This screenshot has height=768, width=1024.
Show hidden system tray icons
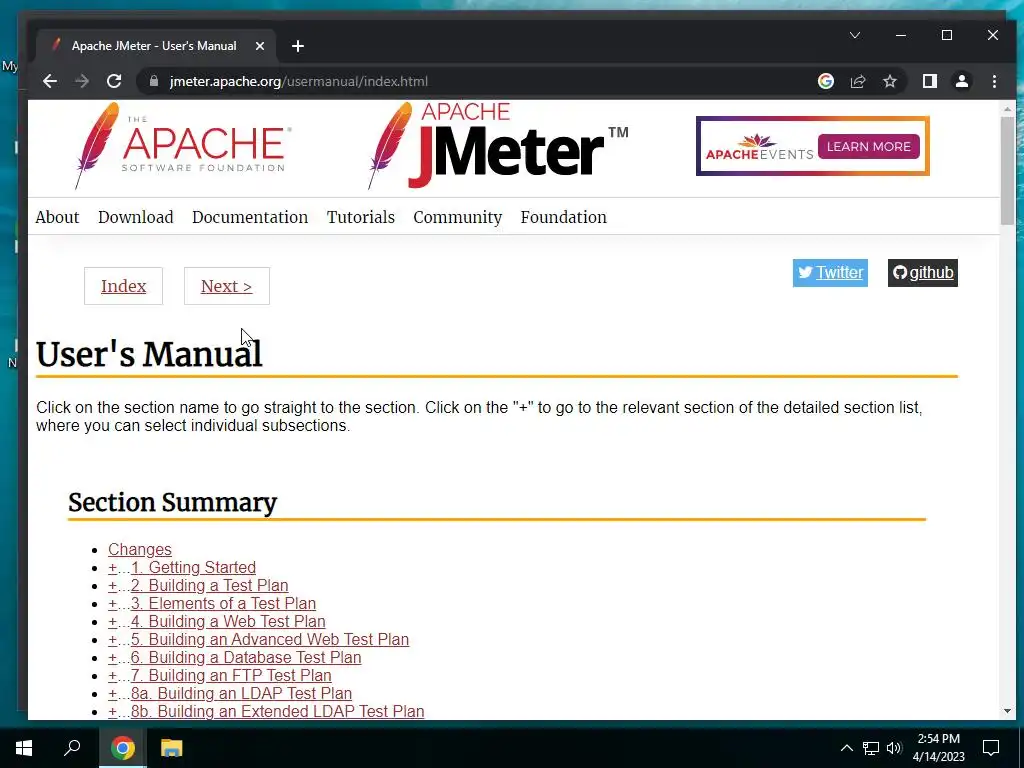[846, 748]
